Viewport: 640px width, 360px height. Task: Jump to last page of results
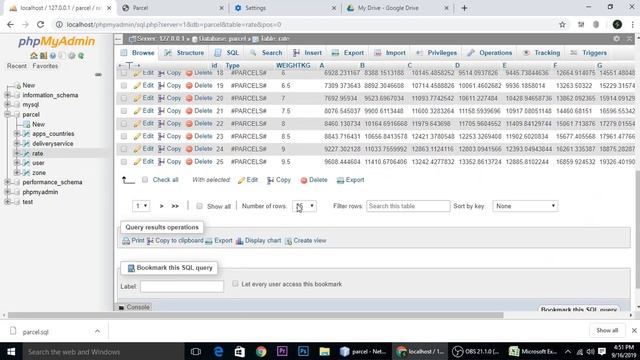pyautogui.click(x=175, y=206)
